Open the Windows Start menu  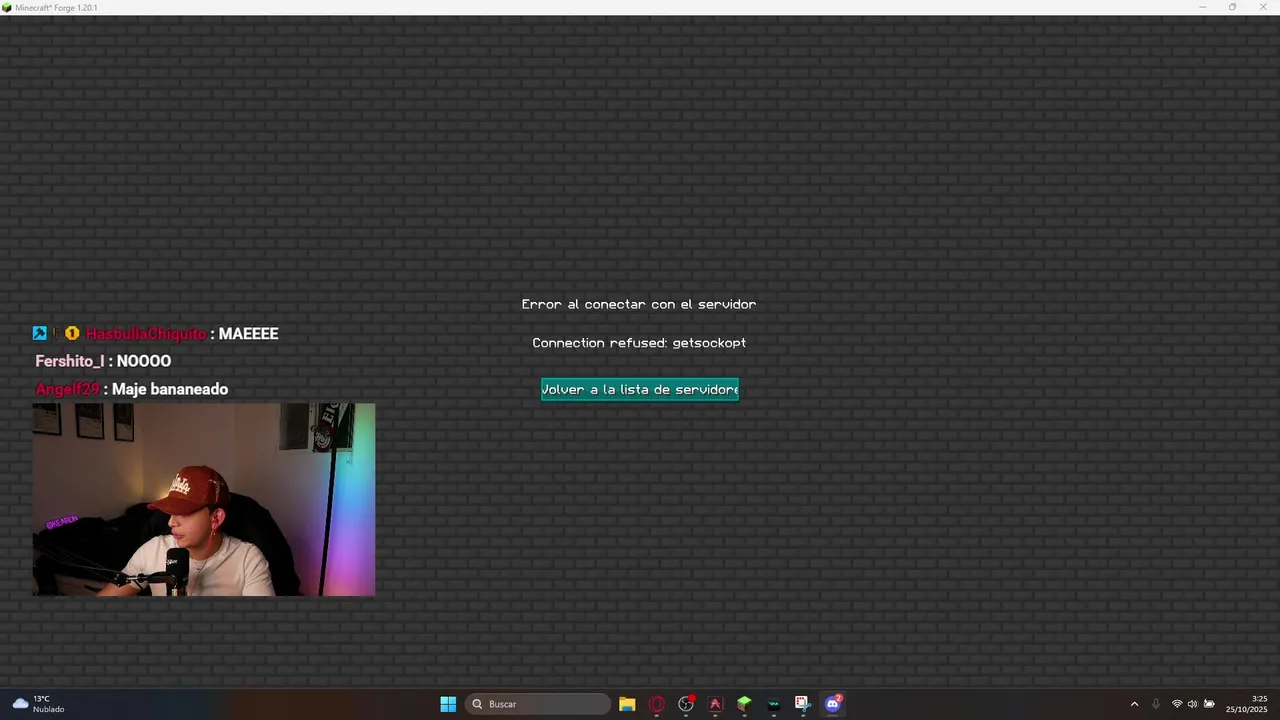tap(448, 704)
